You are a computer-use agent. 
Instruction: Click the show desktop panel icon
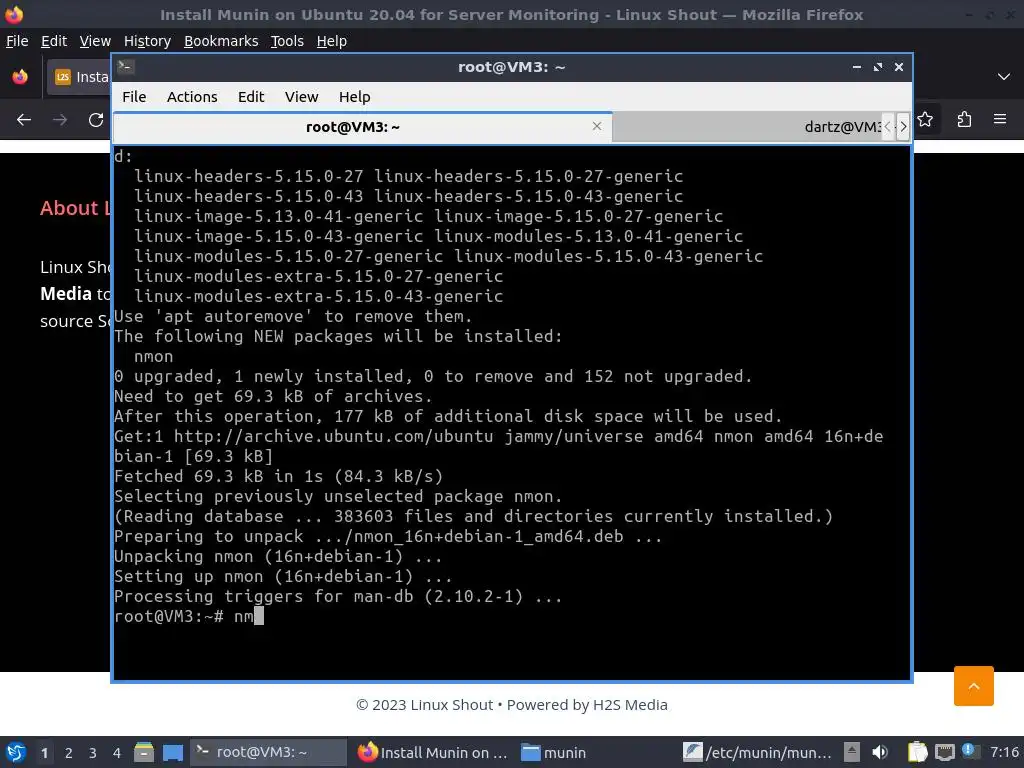click(172, 752)
